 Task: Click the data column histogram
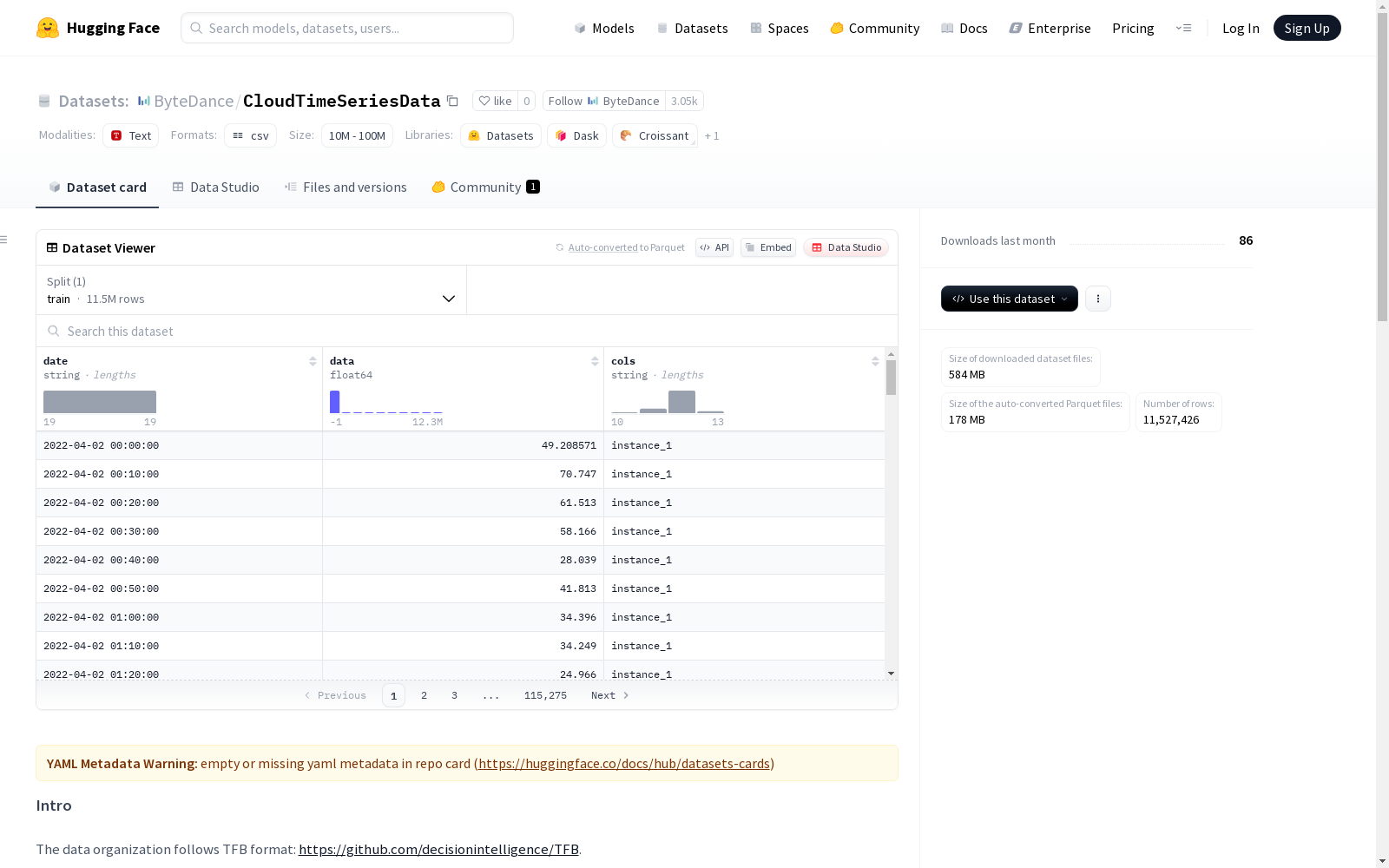coord(386,402)
